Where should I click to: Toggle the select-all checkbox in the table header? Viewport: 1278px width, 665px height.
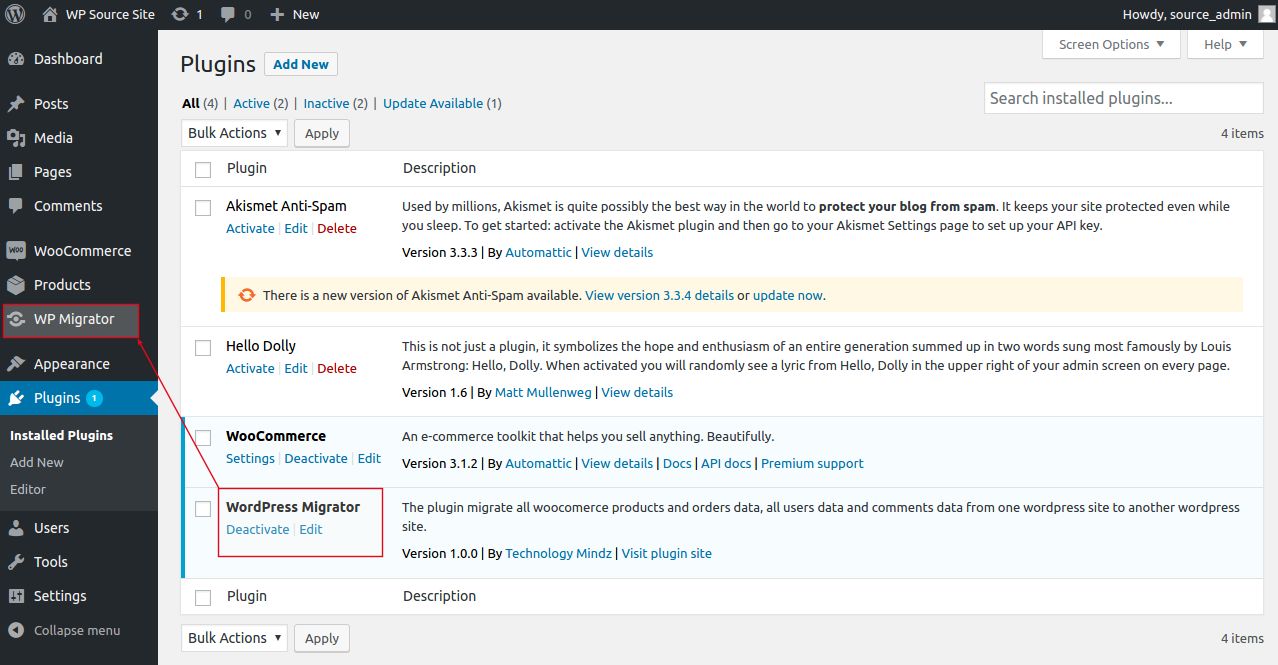click(203, 169)
